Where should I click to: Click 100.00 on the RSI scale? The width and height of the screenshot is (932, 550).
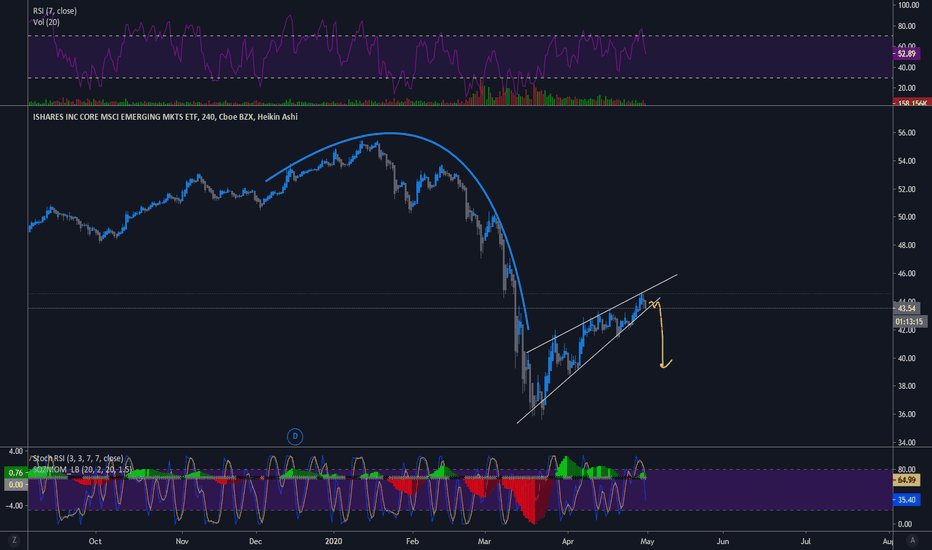[x=908, y=5]
